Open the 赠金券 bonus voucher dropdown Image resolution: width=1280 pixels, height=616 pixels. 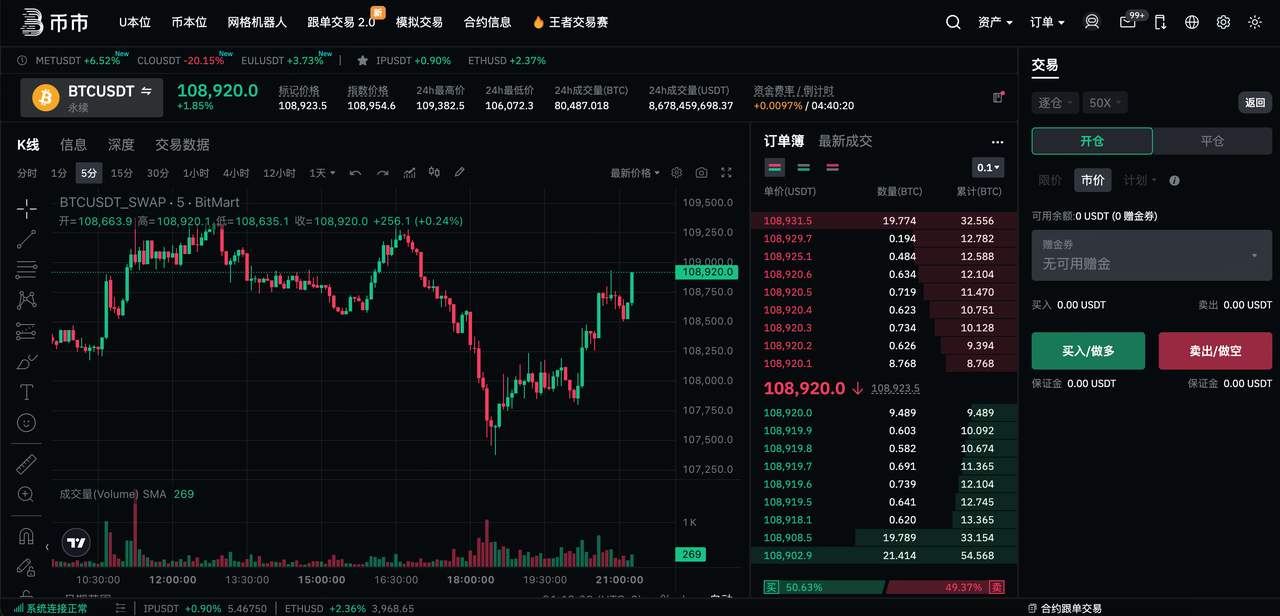1151,255
